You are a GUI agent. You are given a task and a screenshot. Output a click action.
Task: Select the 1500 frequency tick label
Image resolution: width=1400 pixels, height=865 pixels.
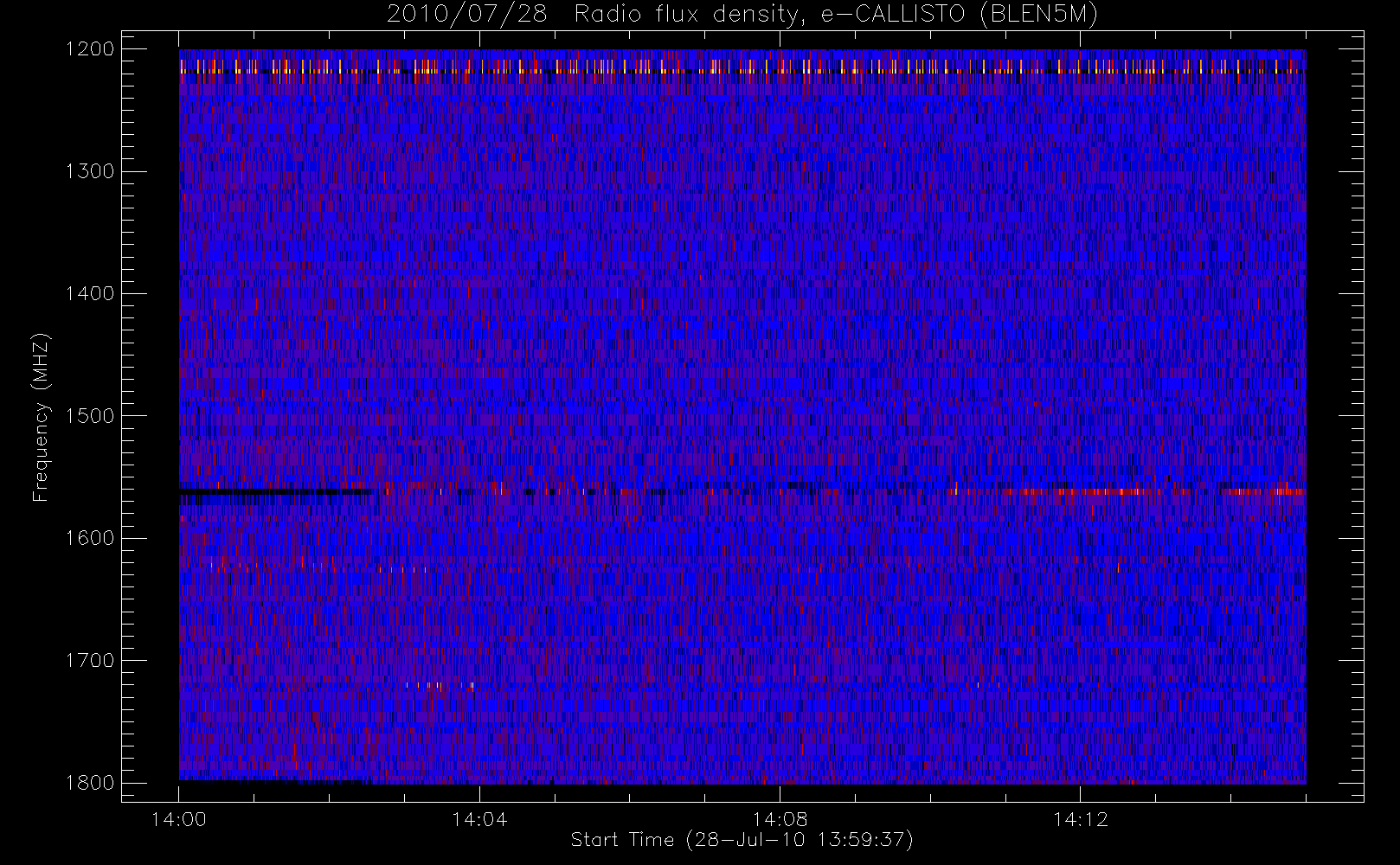coord(90,416)
